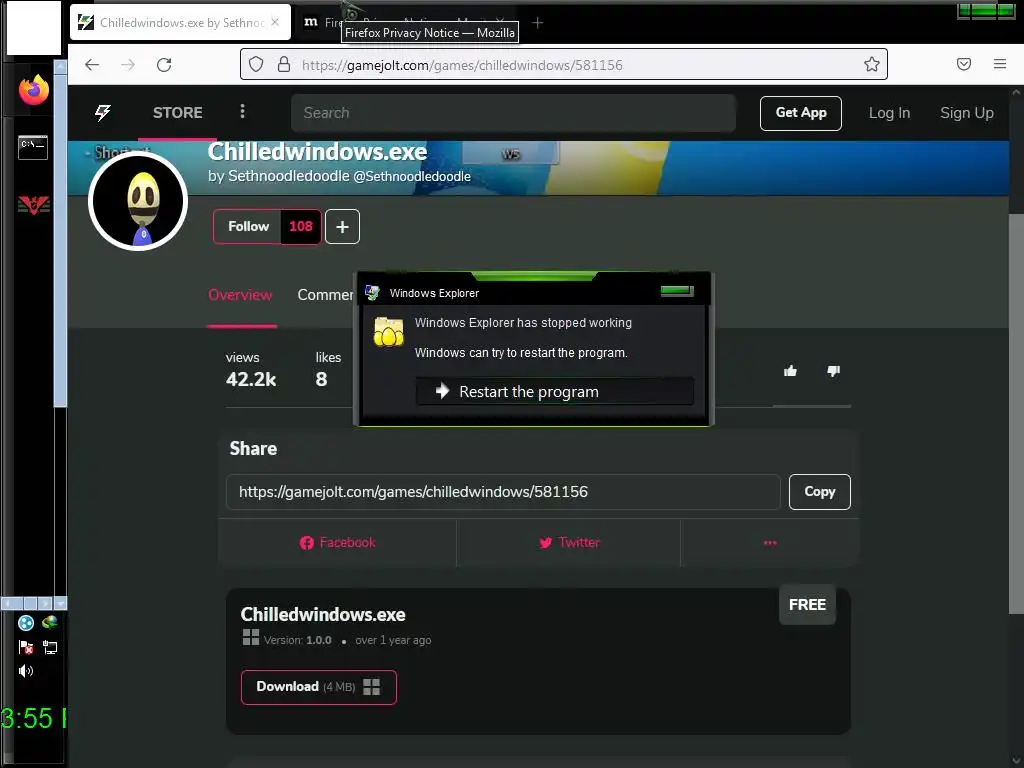Open the STORE navigation item

[x=178, y=112]
